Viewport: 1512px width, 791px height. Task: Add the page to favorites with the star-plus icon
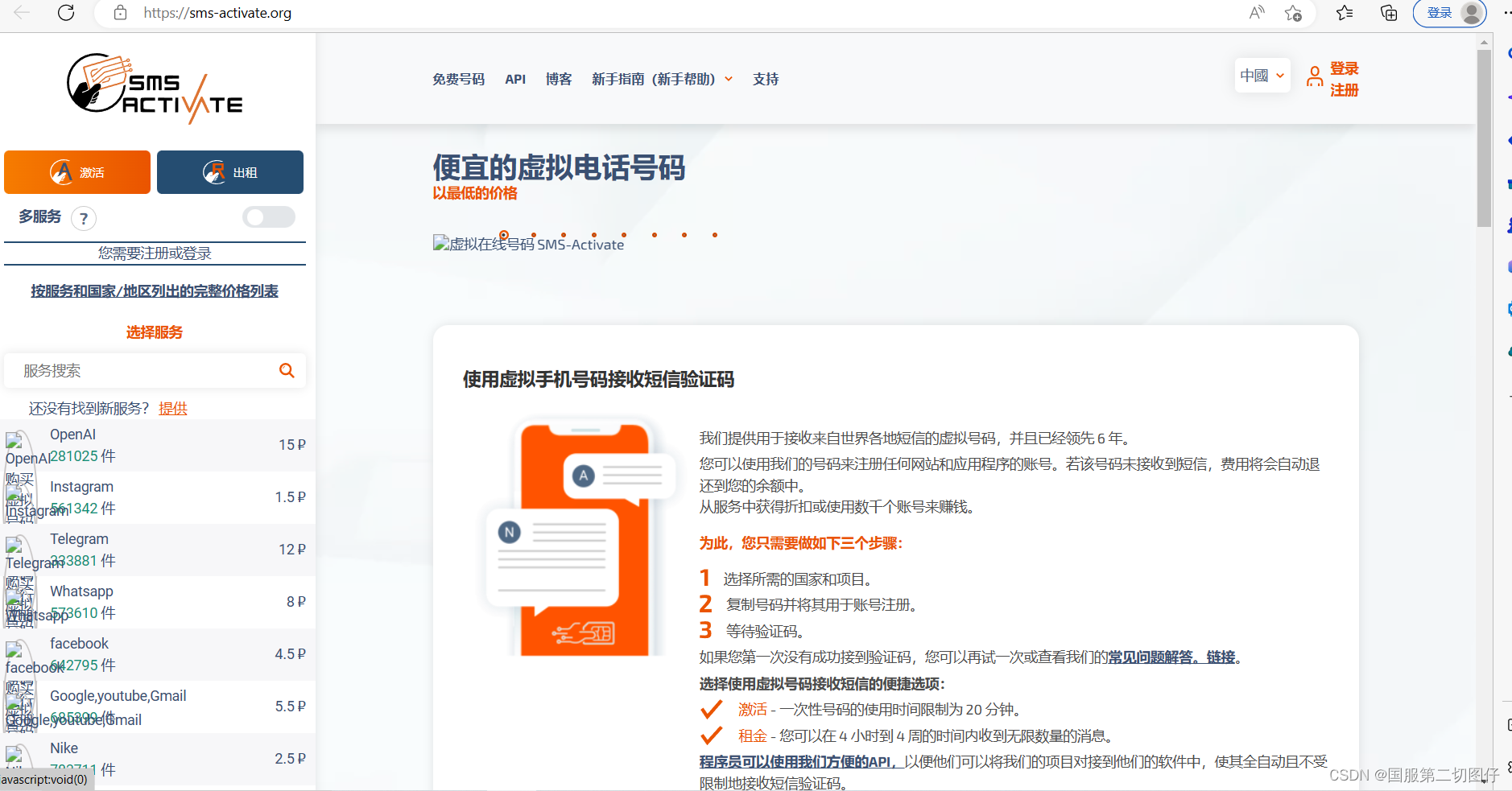[x=1293, y=13]
